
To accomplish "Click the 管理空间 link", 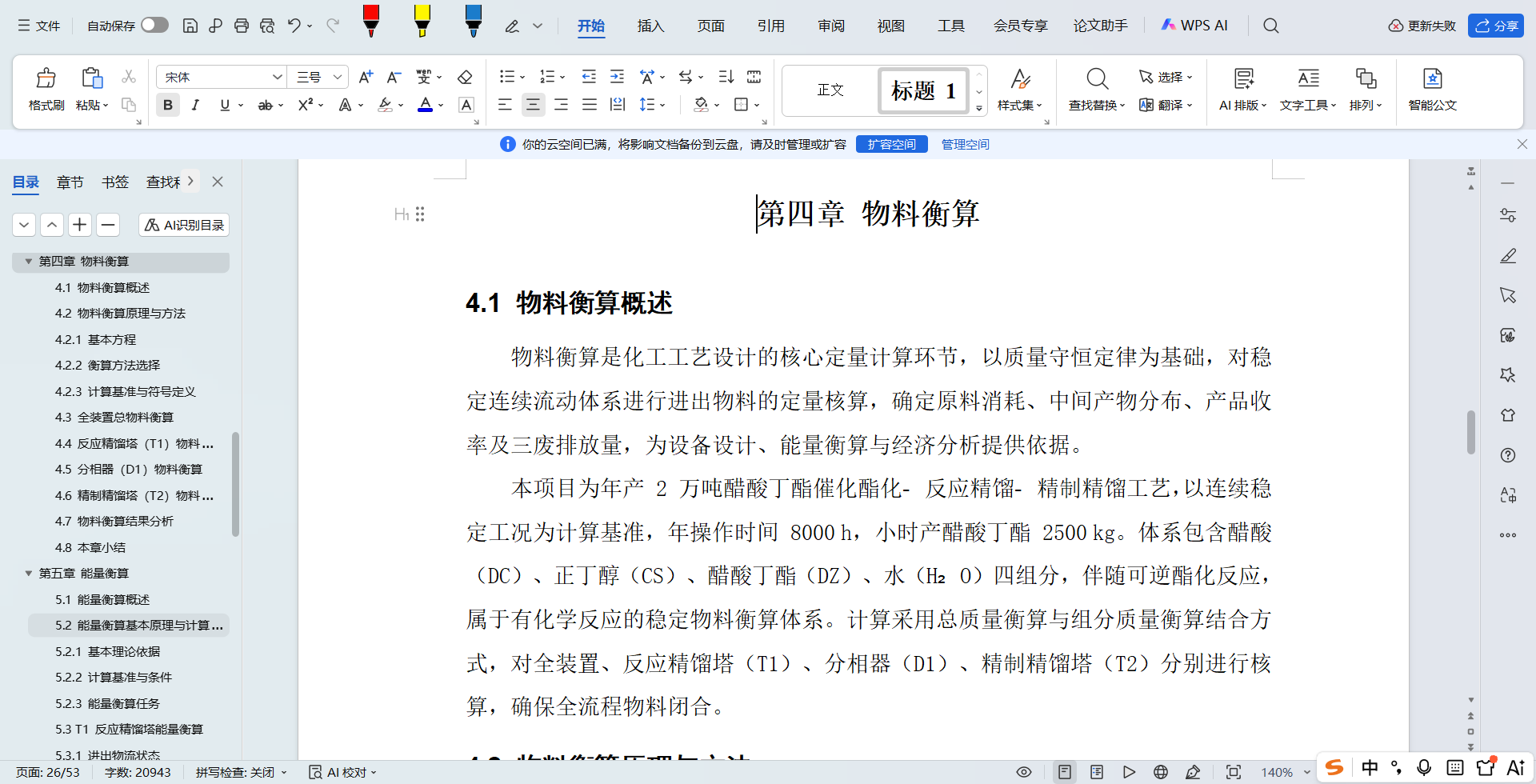I will (x=965, y=144).
